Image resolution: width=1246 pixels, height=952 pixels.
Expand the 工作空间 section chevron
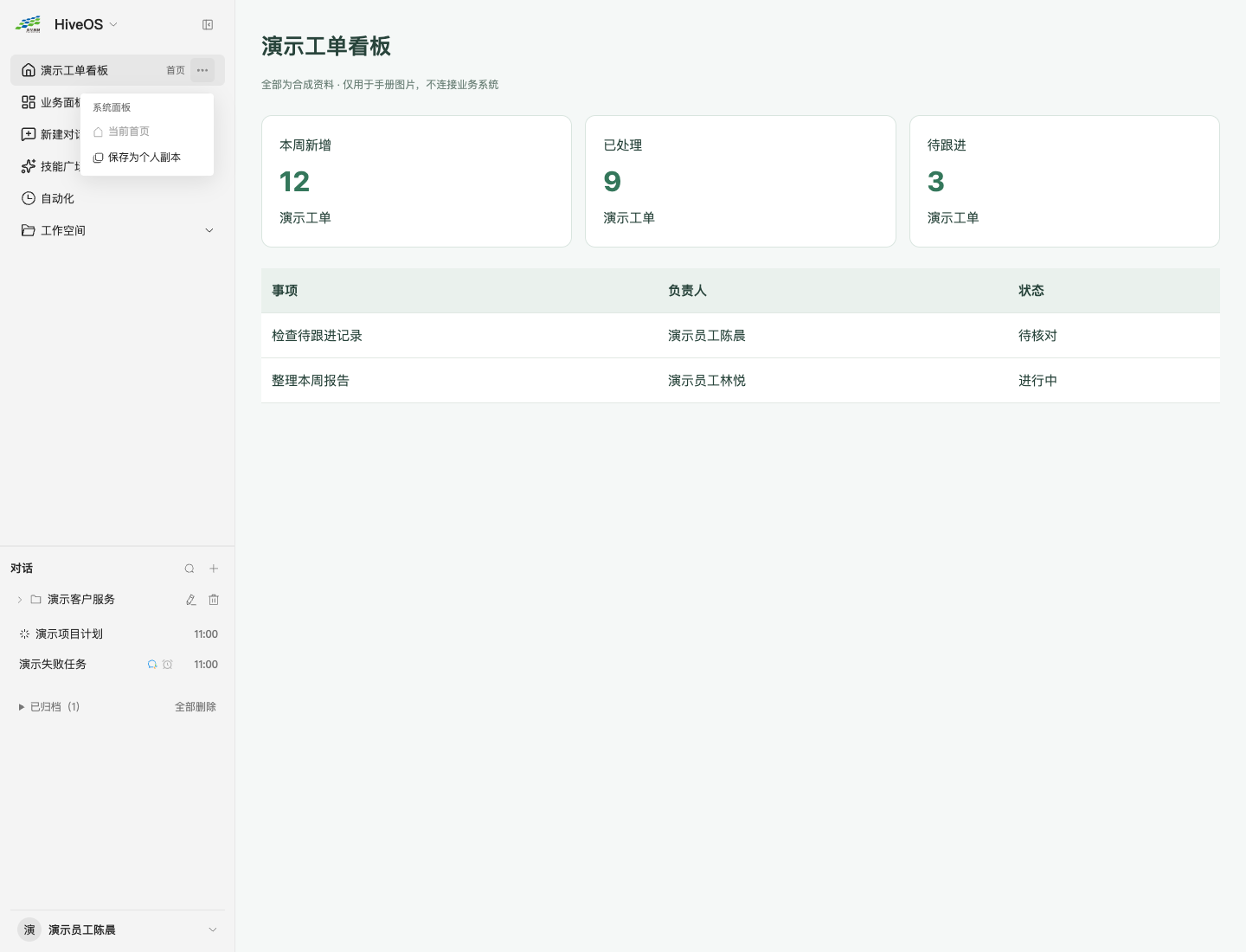point(209,230)
